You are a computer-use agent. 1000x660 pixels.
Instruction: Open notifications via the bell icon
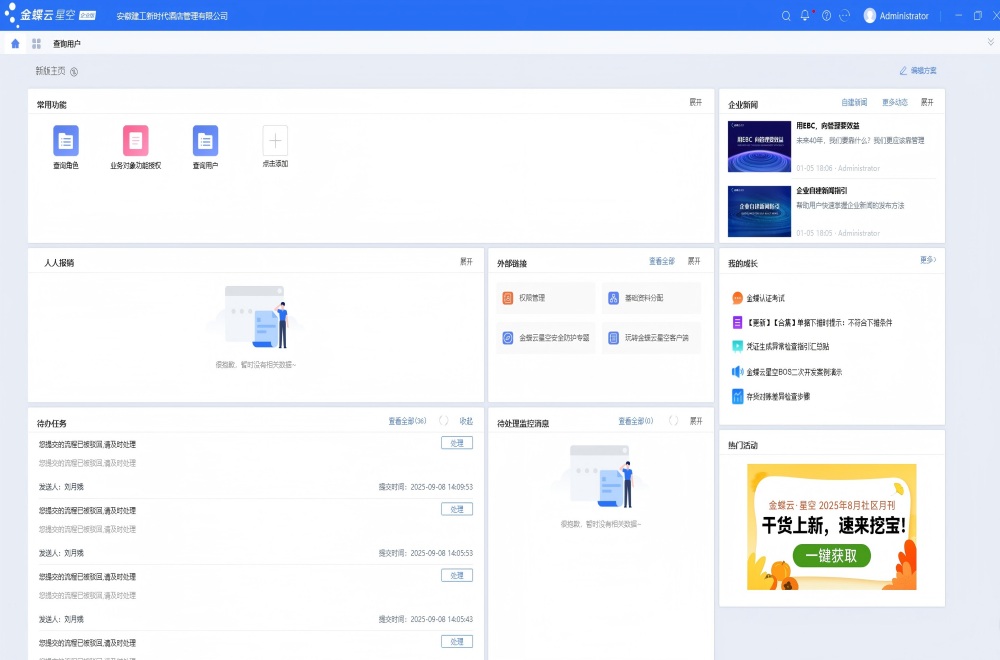pyautogui.click(x=806, y=15)
